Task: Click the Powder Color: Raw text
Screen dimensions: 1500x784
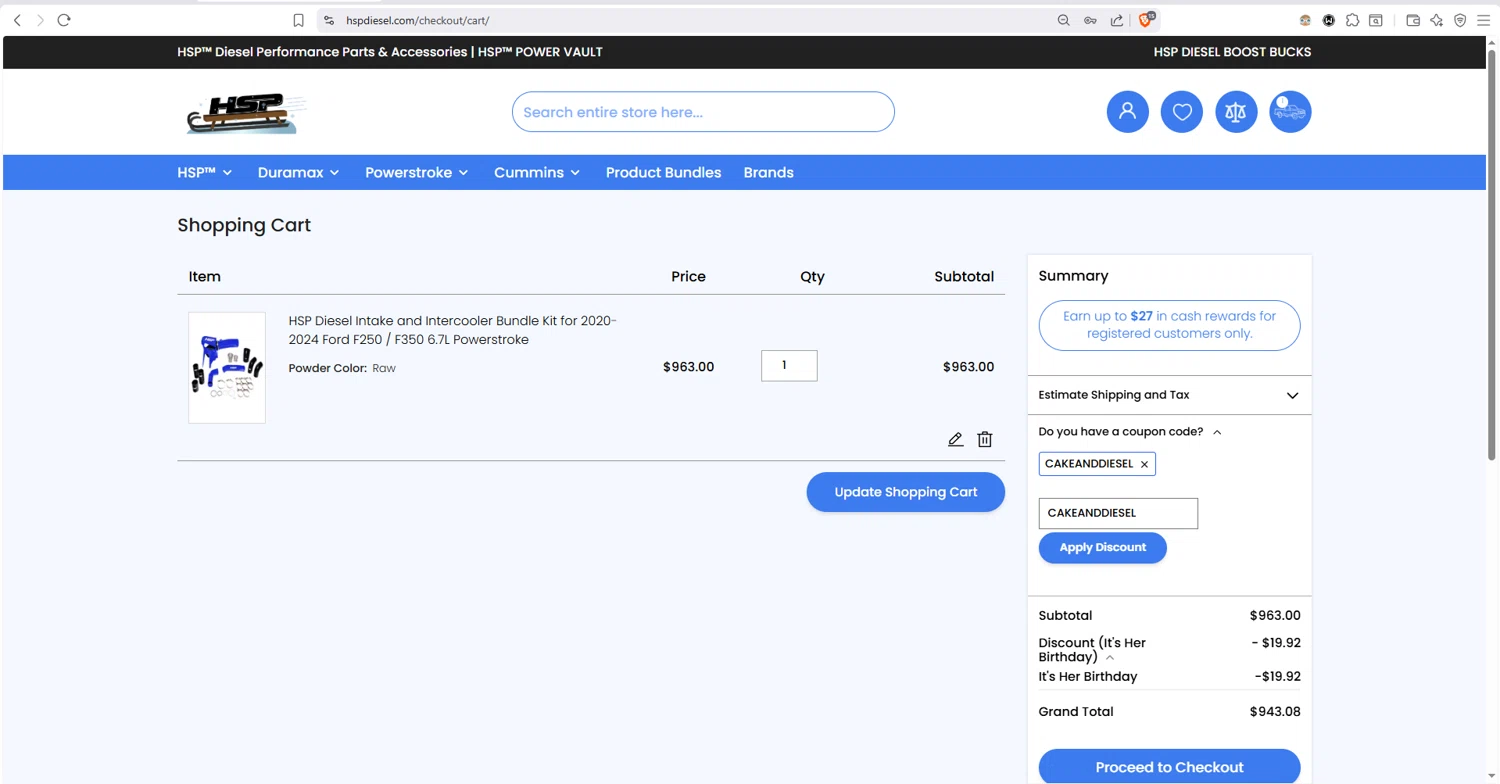Action: [342, 368]
